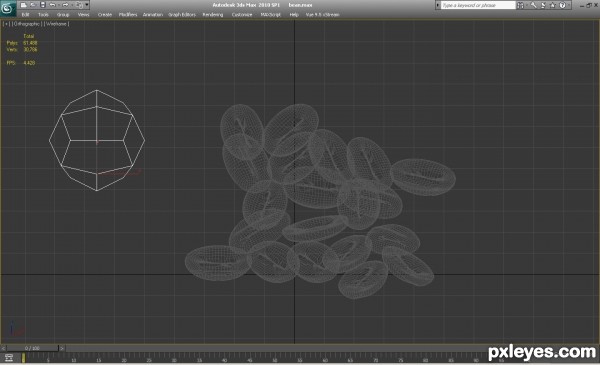Expand the help icon dropdown arrow
Viewport: 600px width, 365px height.
[569, 5]
